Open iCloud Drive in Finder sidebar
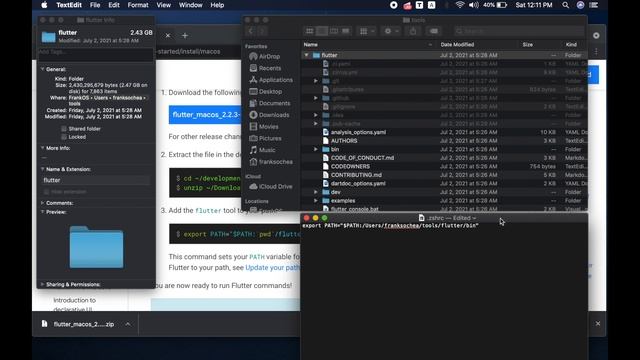Screen dimensions: 640x360 tap(276, 187)
